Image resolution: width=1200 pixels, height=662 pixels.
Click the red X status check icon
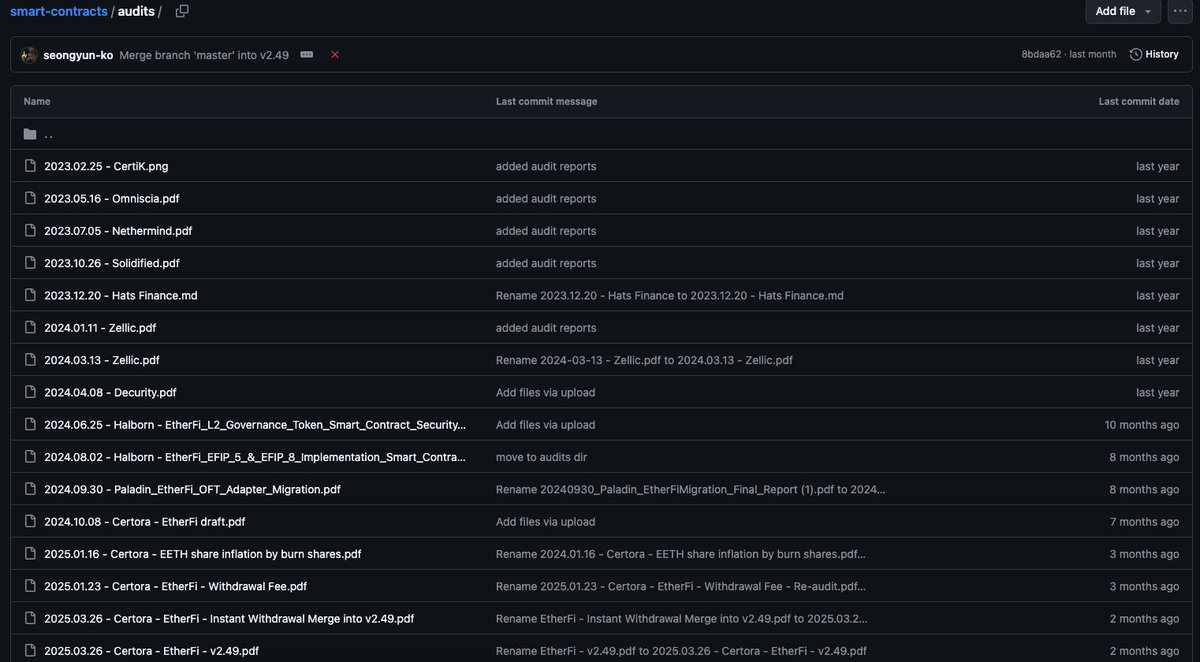(335, 54)
